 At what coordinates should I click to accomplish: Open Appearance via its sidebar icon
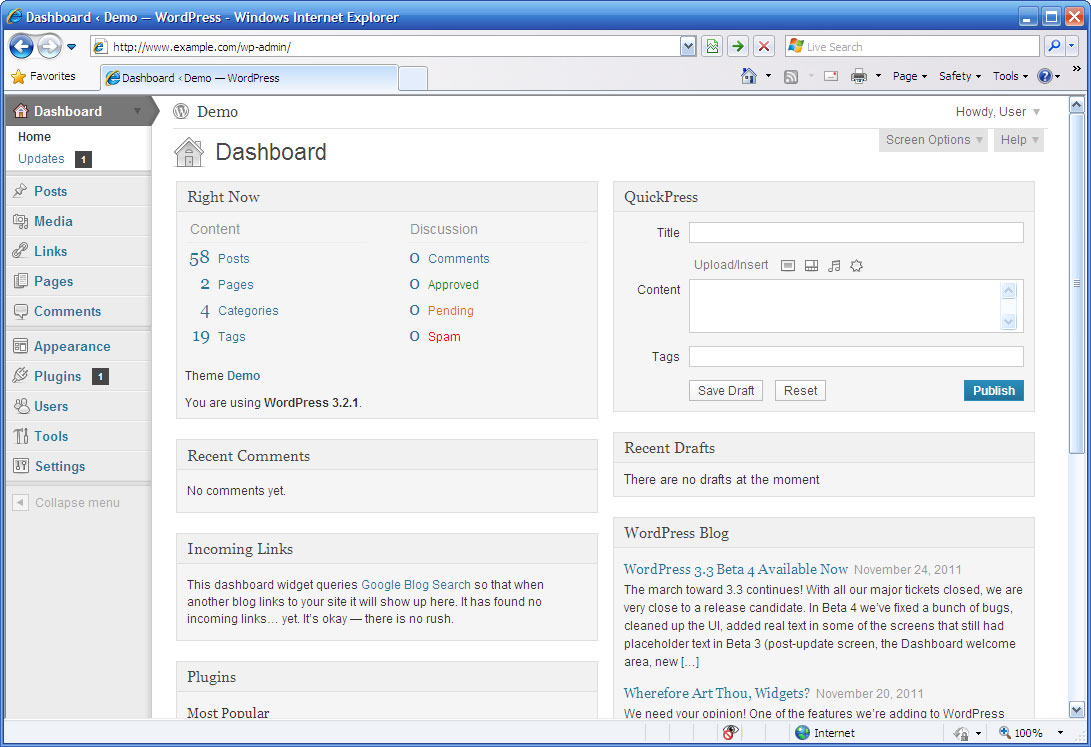20,346
